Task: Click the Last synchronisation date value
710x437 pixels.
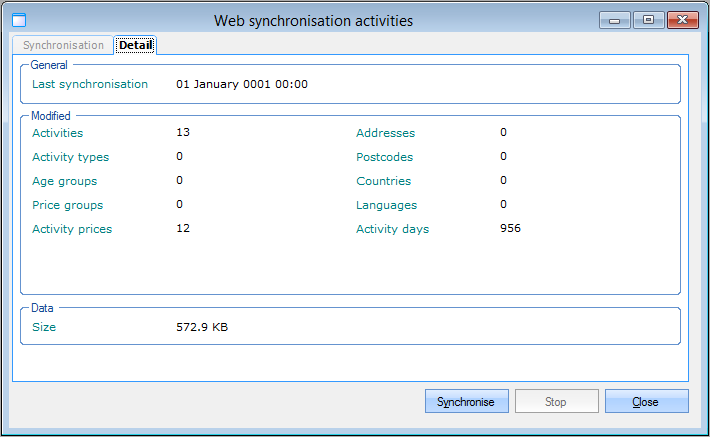Action: (241, 84)
